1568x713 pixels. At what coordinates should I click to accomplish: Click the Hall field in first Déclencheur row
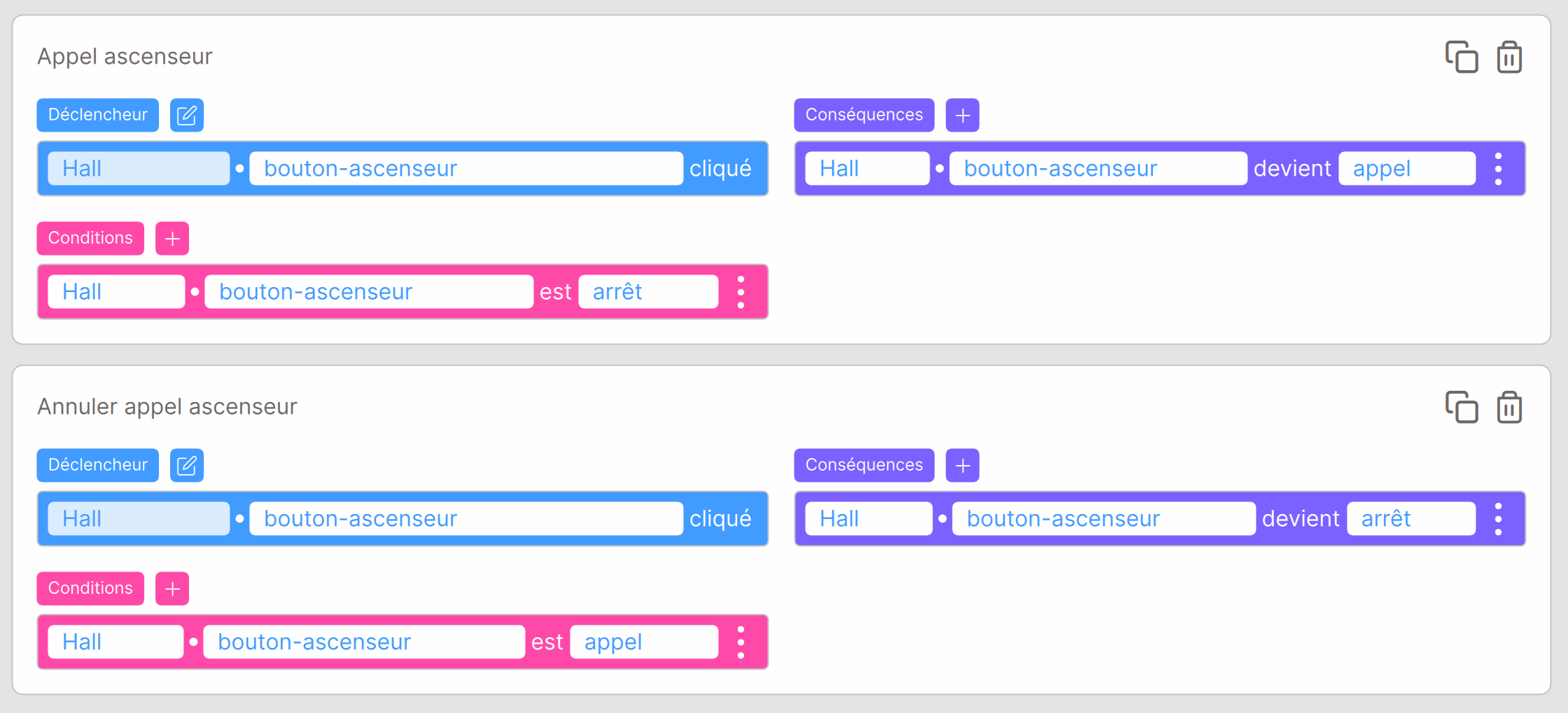(x=139, y=169)
